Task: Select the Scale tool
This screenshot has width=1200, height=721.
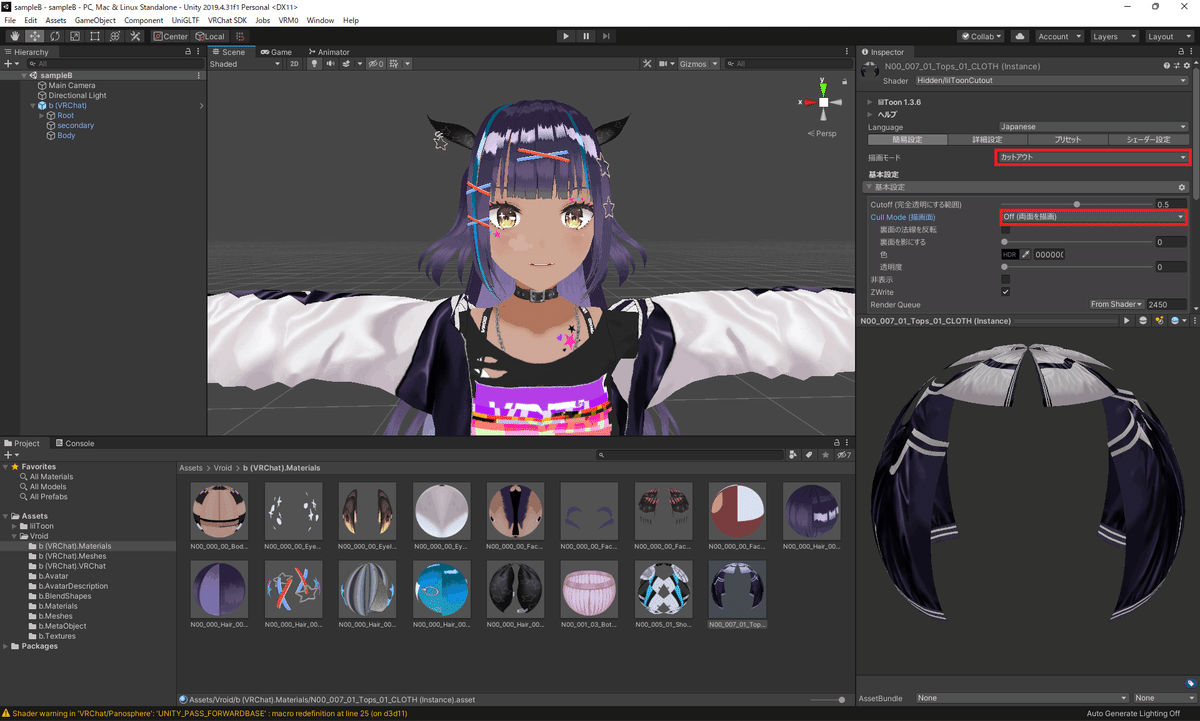Action: [x=74, y=36]
